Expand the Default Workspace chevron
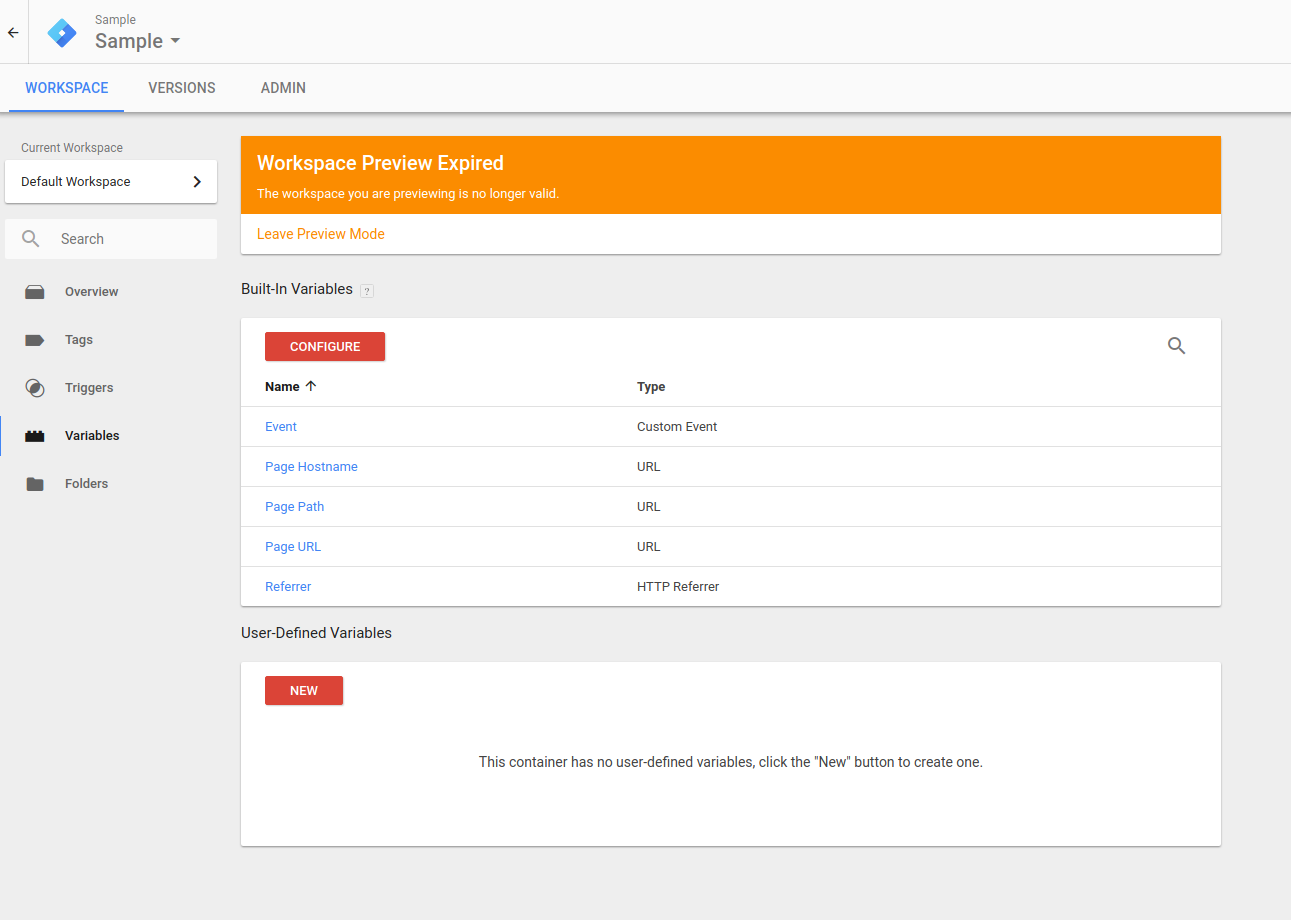Image resolution: width=1291 pixels, height=920 pixels. click(197, 182)
